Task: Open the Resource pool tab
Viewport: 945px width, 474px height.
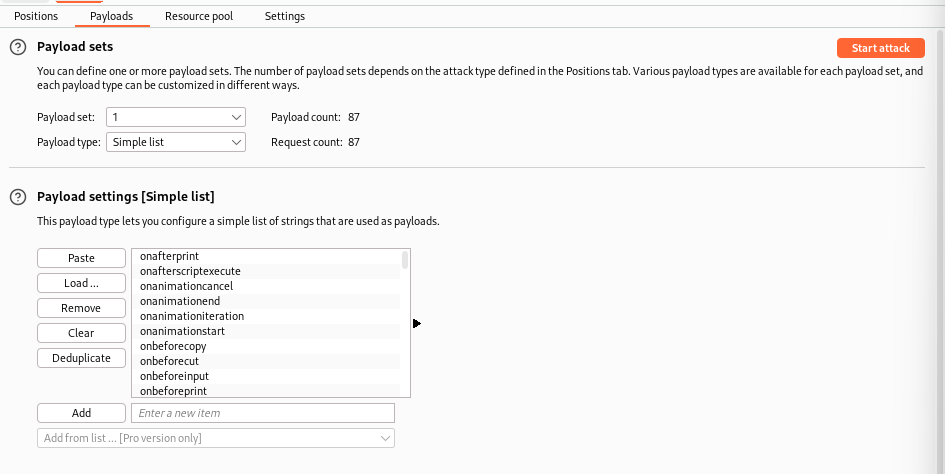Action: (x=199, y=16)
